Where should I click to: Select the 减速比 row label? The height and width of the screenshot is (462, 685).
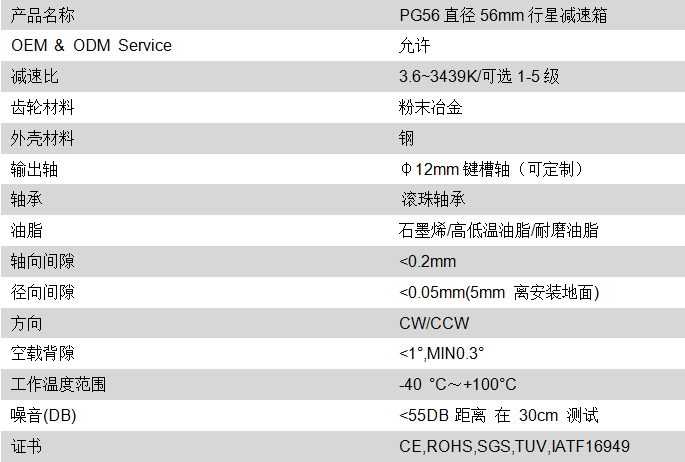[35, 76]
